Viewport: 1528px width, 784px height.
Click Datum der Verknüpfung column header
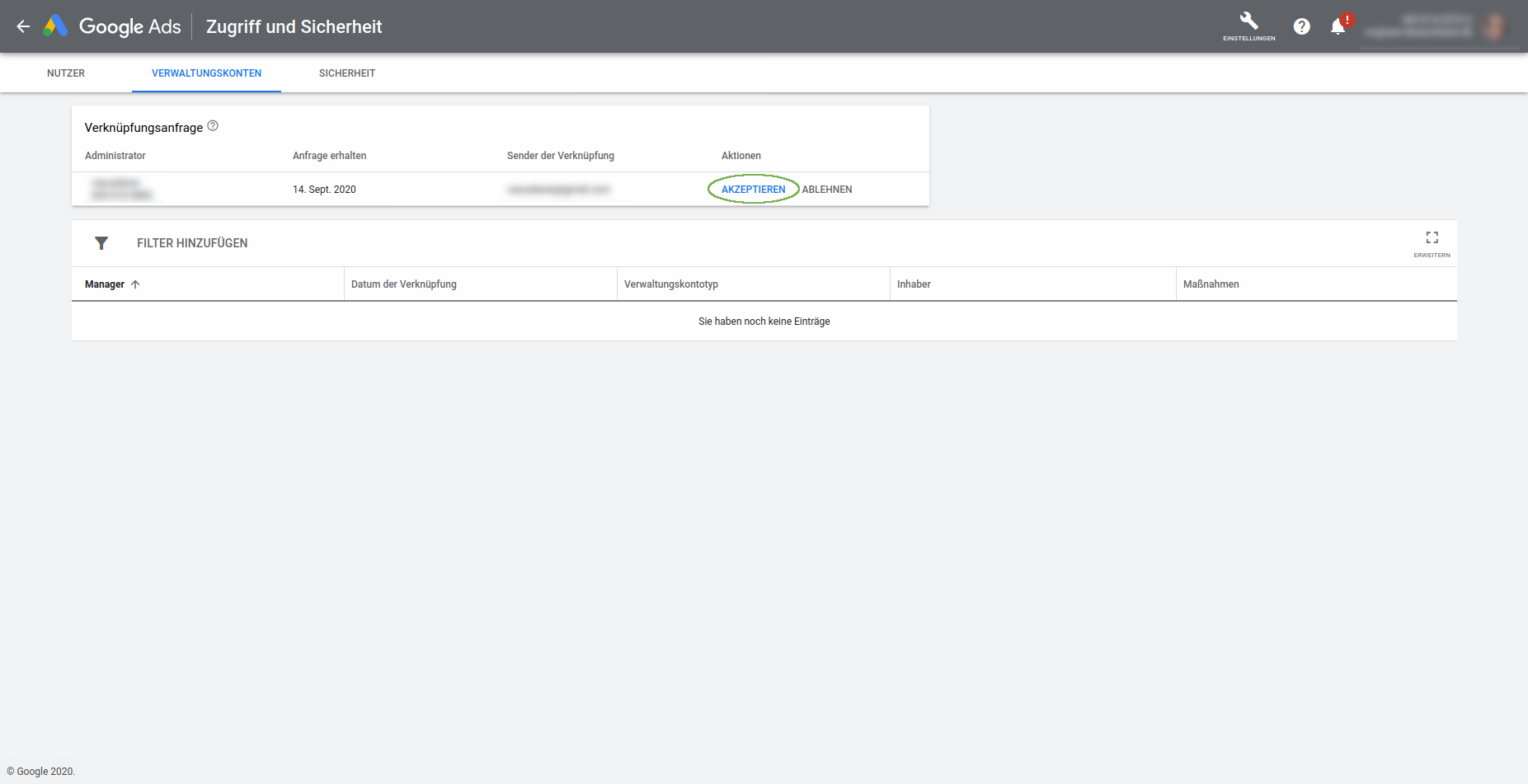pyautogui.click(x=404, y=284)
